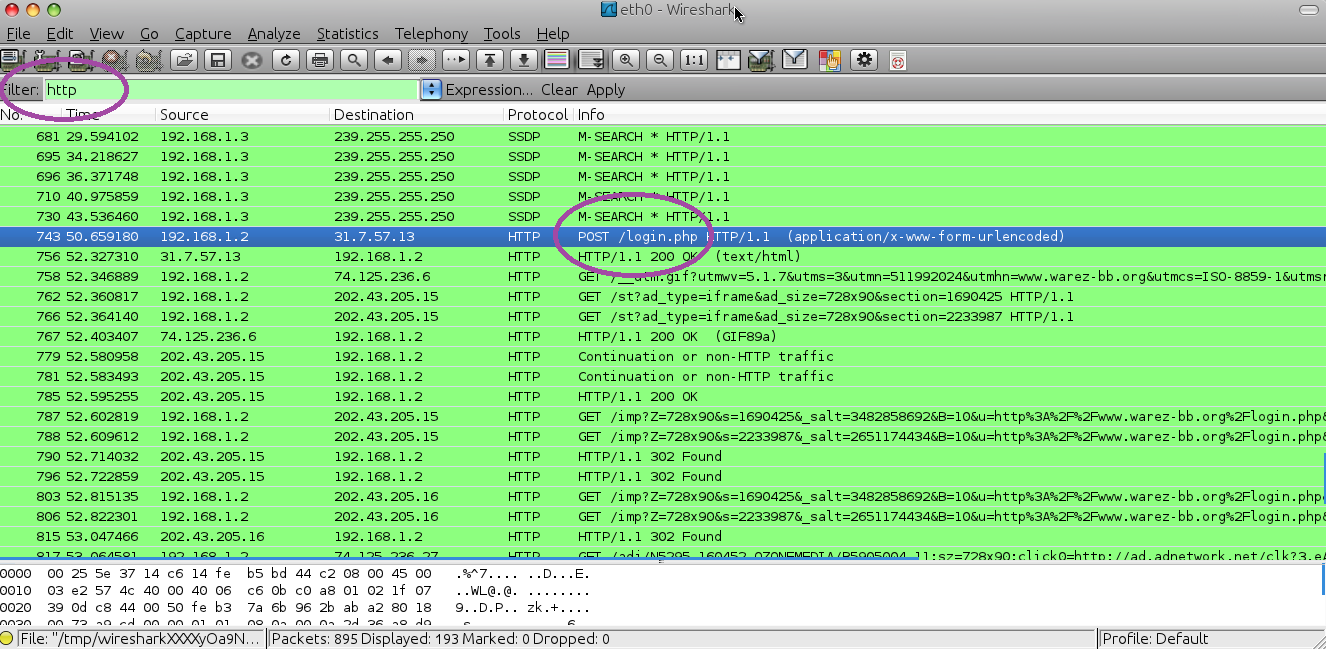The image size is (1326, 649).
Task: Click expert info status circle icon
Action: pos(7,639)
